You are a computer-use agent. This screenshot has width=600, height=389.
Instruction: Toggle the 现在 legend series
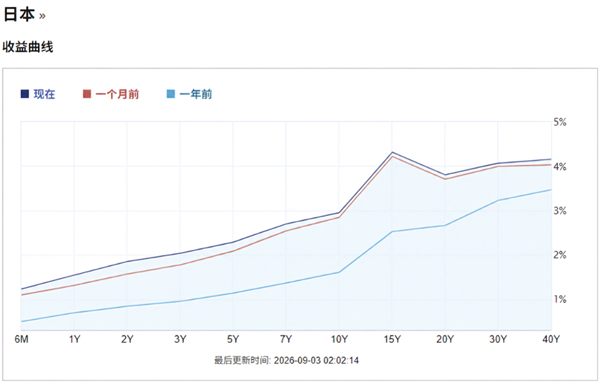click(38, 94)
